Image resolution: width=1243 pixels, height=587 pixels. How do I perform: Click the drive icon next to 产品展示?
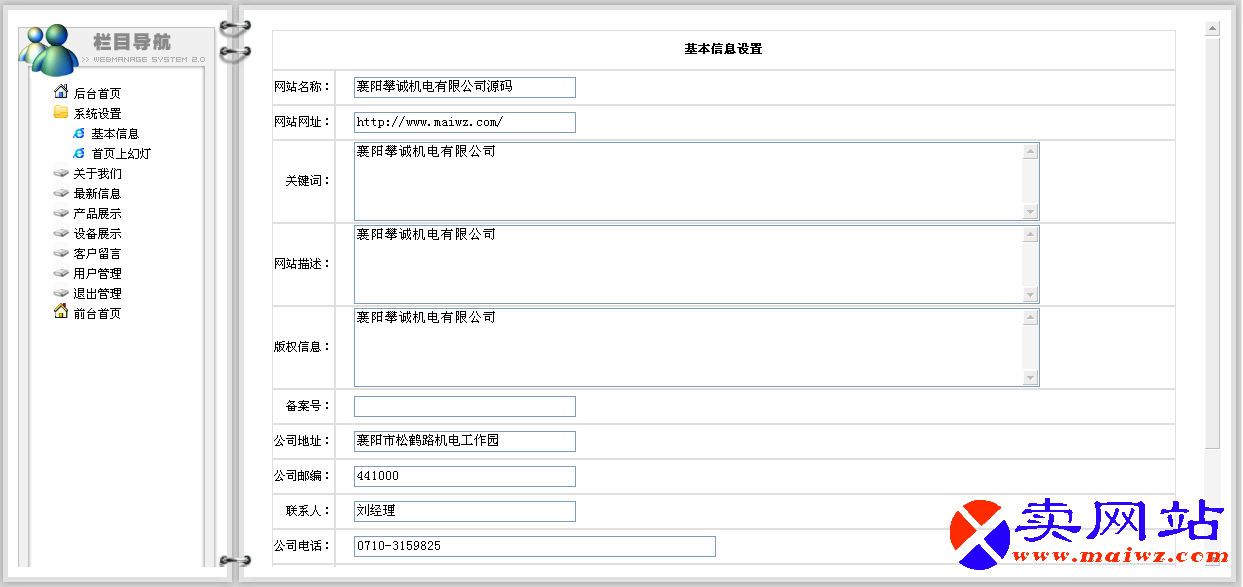click(61, 213)
